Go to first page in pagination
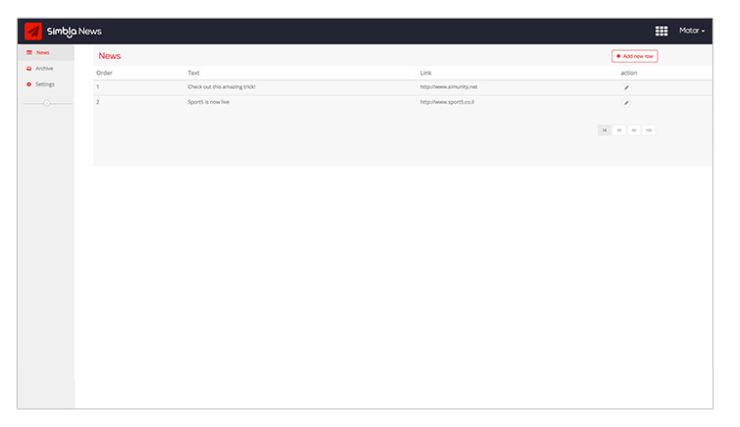The width and height of the screenshot is (740, 427). 604,130
